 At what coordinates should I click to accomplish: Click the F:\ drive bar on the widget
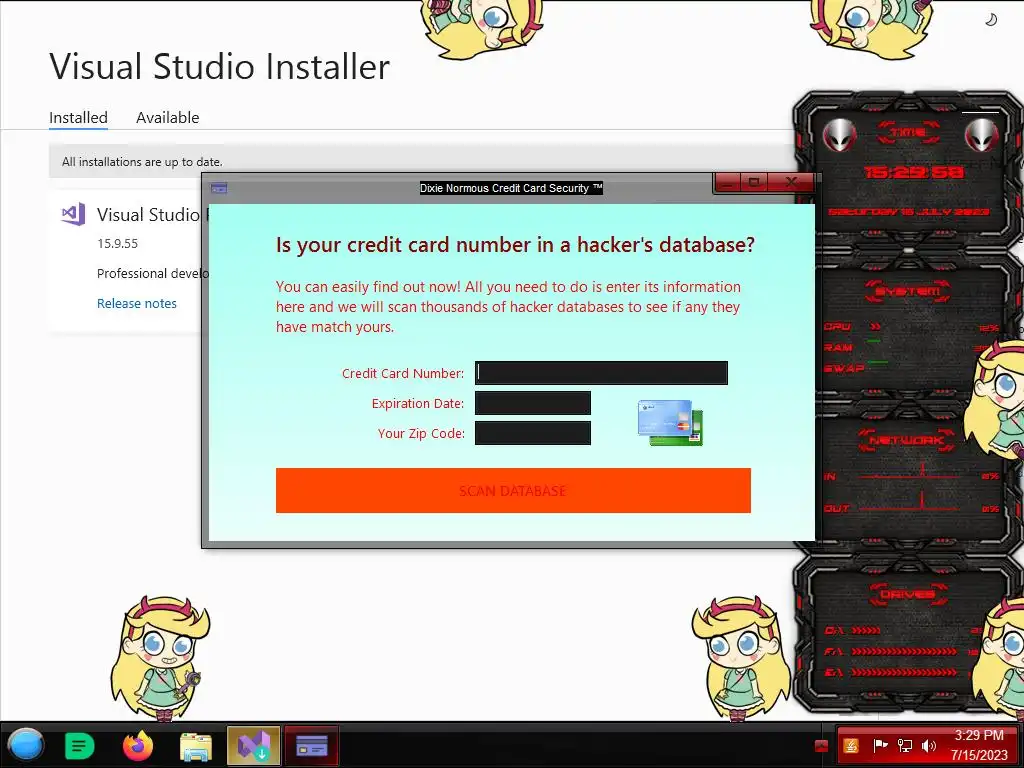coord(904,651)
